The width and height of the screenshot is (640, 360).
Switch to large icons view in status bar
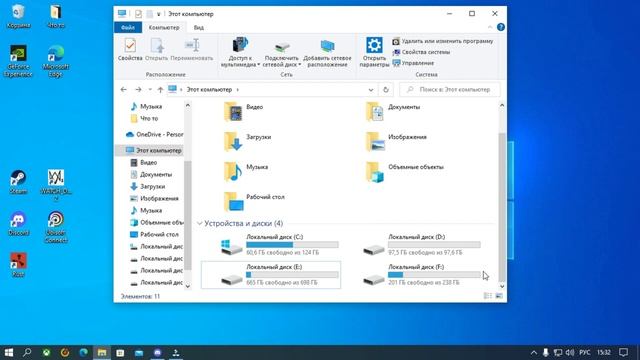pyautogui.click(x=499, y=296)
